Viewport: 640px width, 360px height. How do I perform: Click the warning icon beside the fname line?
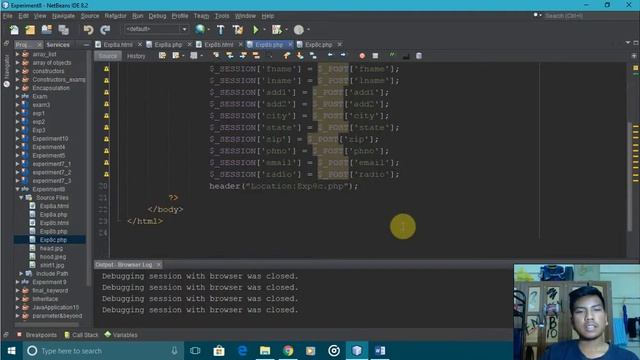click(x=107, y=69)
